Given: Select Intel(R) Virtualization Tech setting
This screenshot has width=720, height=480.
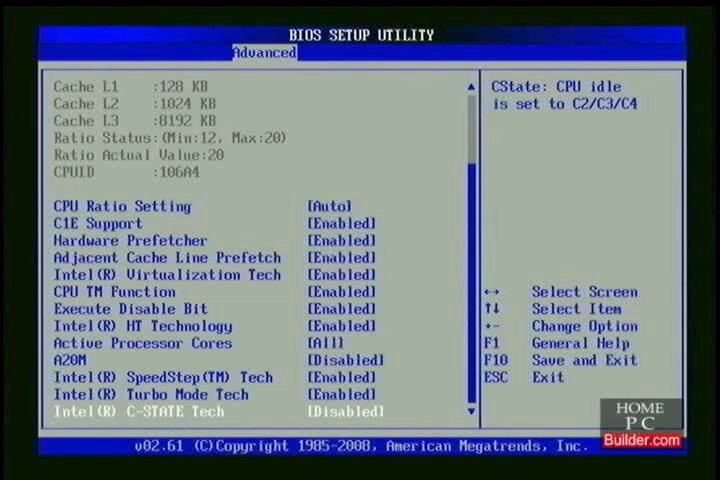Looking at the screenshot, I should 167,275.
